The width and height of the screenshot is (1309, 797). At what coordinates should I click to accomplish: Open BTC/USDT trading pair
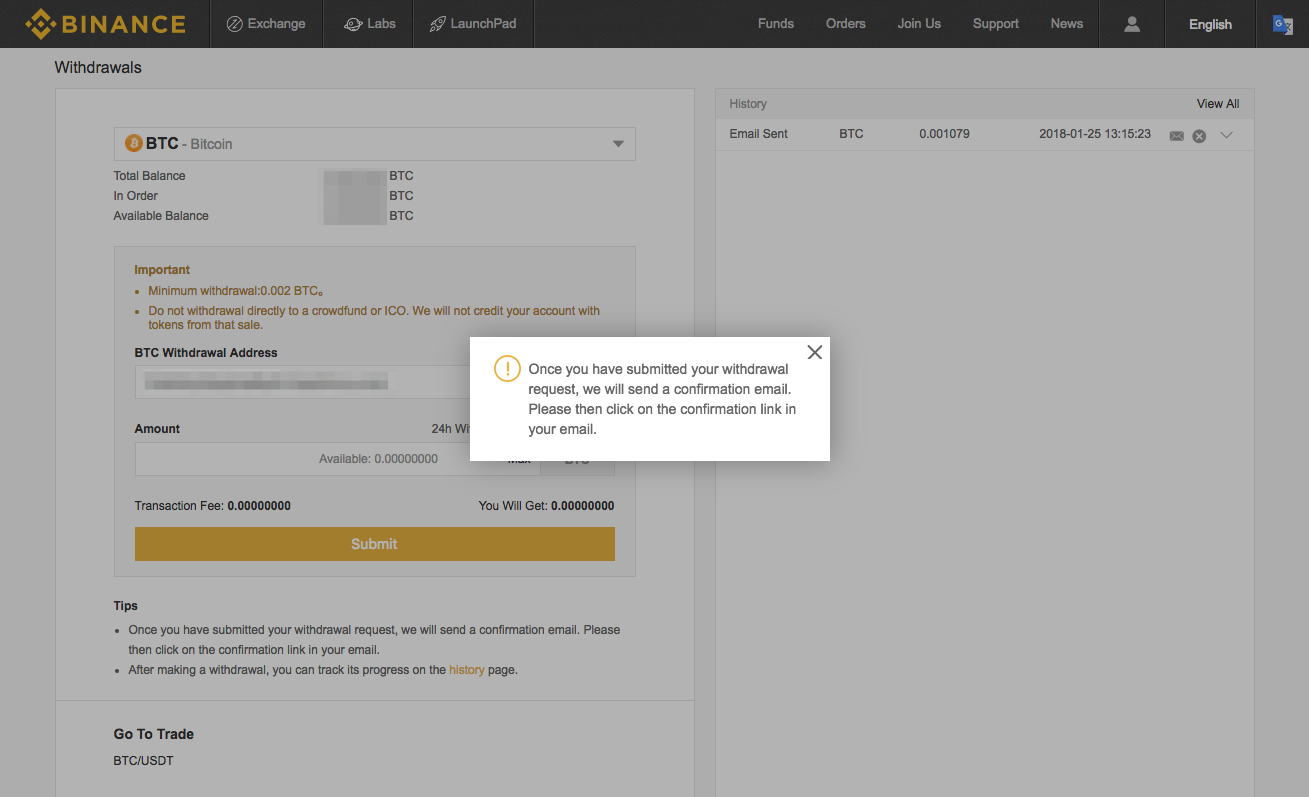click(144, 761)
